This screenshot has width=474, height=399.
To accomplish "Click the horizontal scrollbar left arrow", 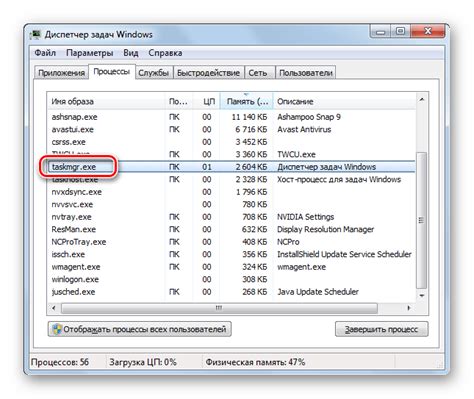I will [x=54, y=308].
